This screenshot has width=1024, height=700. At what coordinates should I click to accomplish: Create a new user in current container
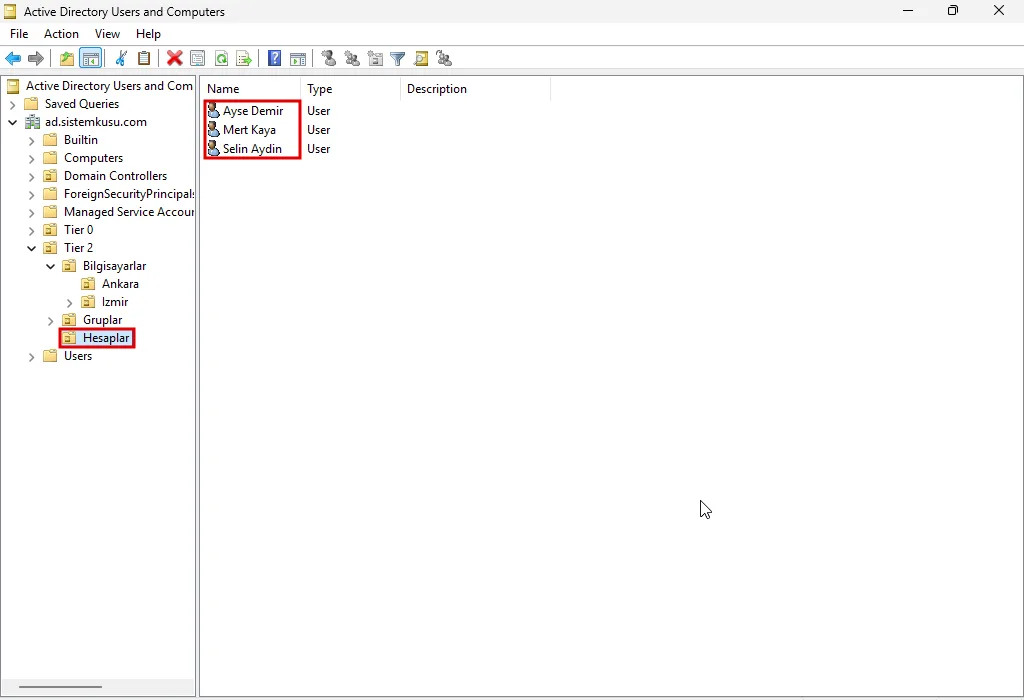328,59
